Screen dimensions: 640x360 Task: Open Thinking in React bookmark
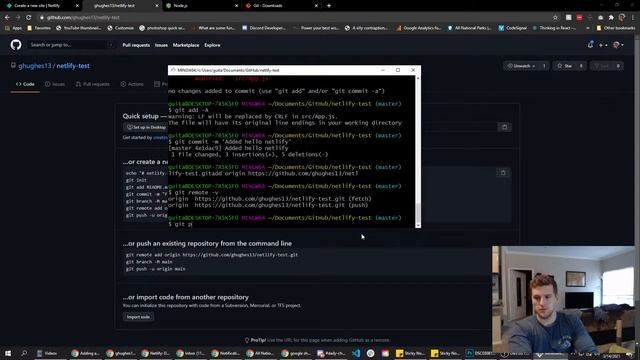(x=554, y=28)
